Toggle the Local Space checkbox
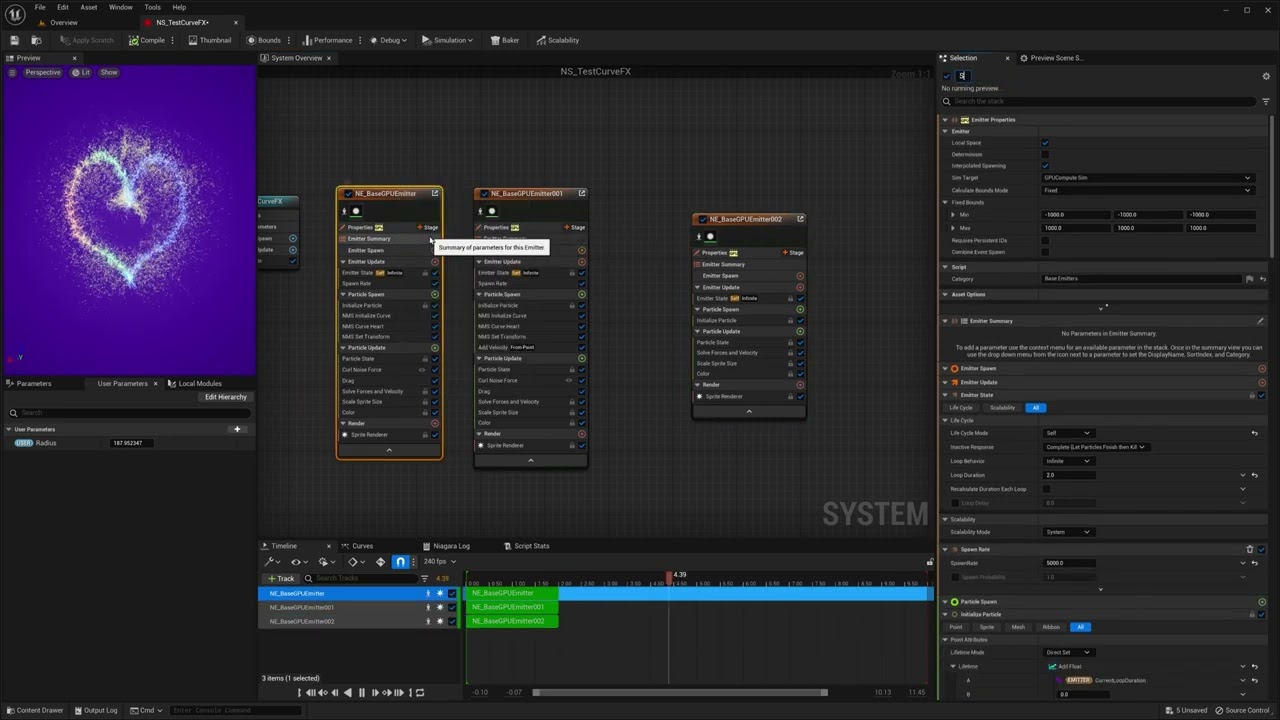1280x720 pixels. 1045,143
